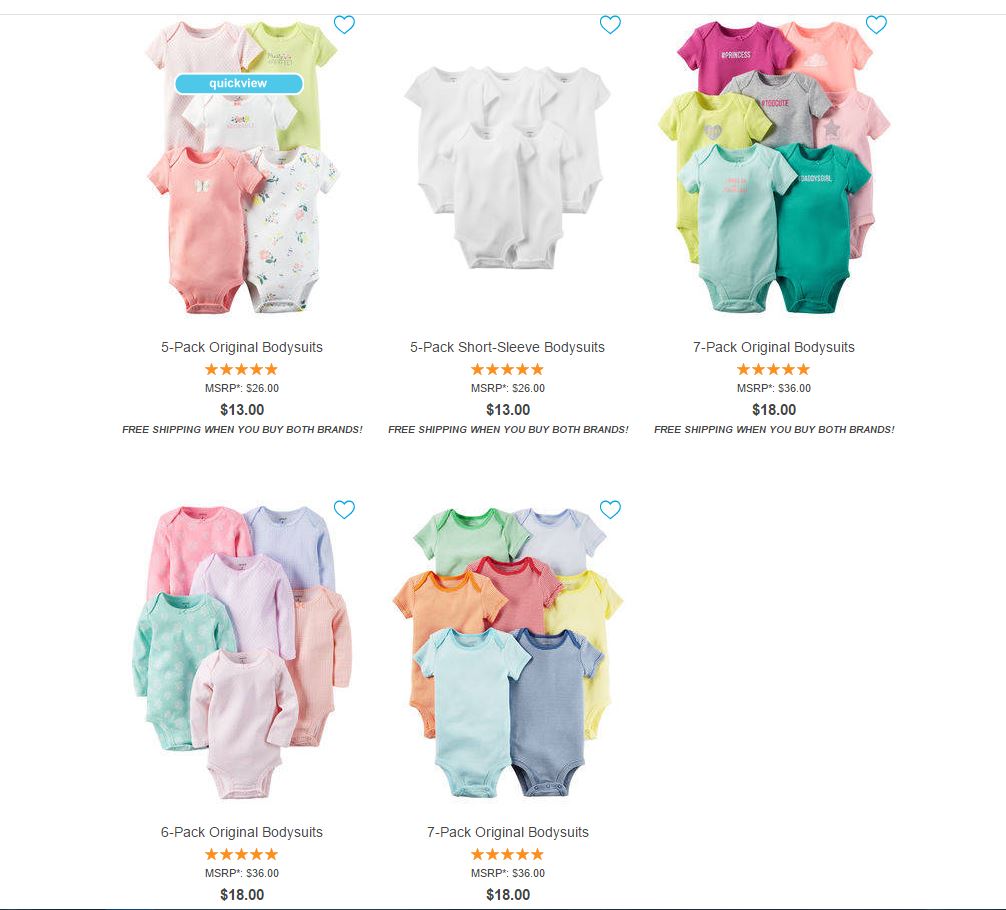This screenshot has width=1006, height=910.
Task: Open the 5-Pack Original Bodysuits title link
Action: point(242,347)
